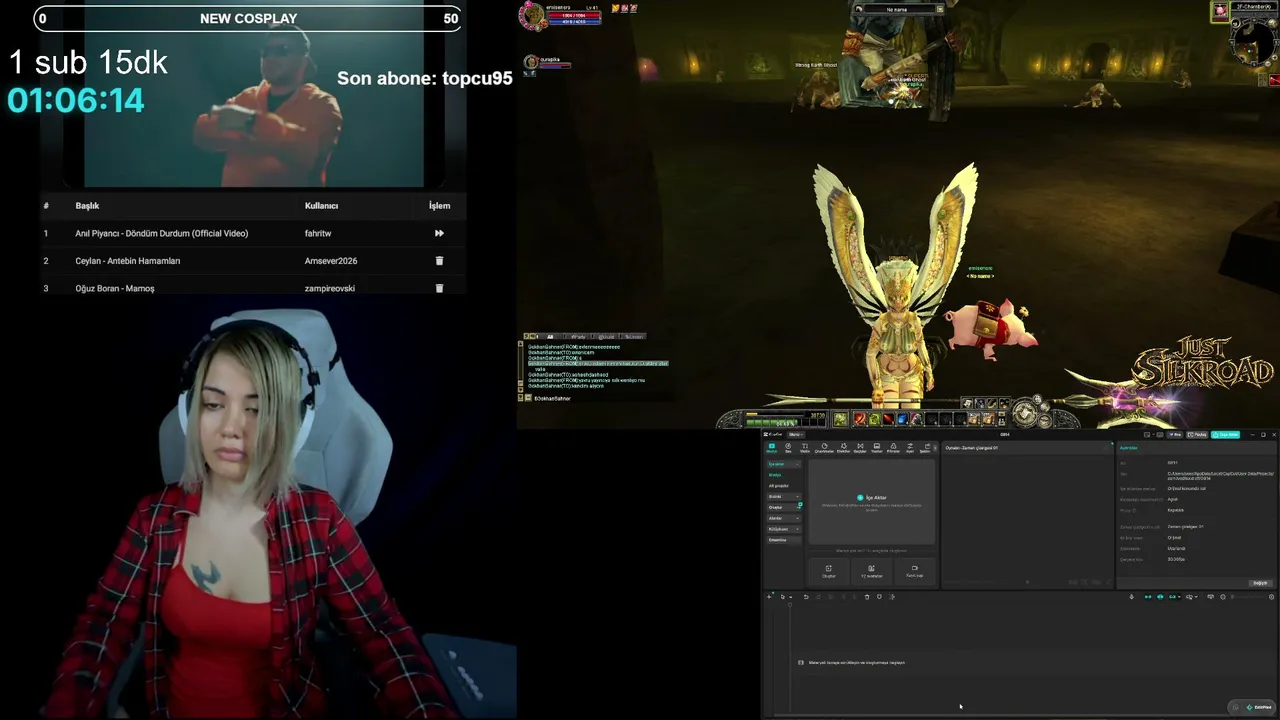Open the CapCut Menü dropdown
Screen dimensions: 1280x720
tap(796, 435)
